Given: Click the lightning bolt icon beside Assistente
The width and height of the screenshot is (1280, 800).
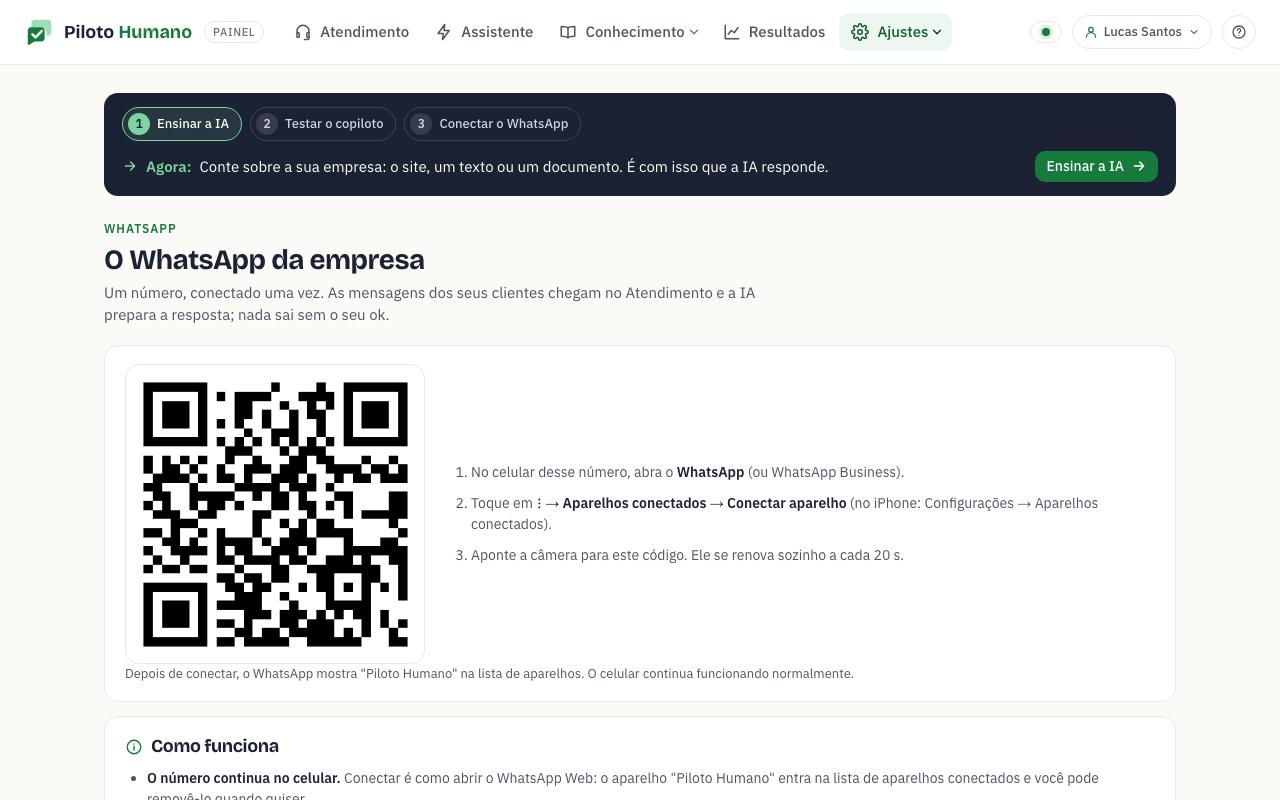Looking at the screenshot, I should pos(444,32).
